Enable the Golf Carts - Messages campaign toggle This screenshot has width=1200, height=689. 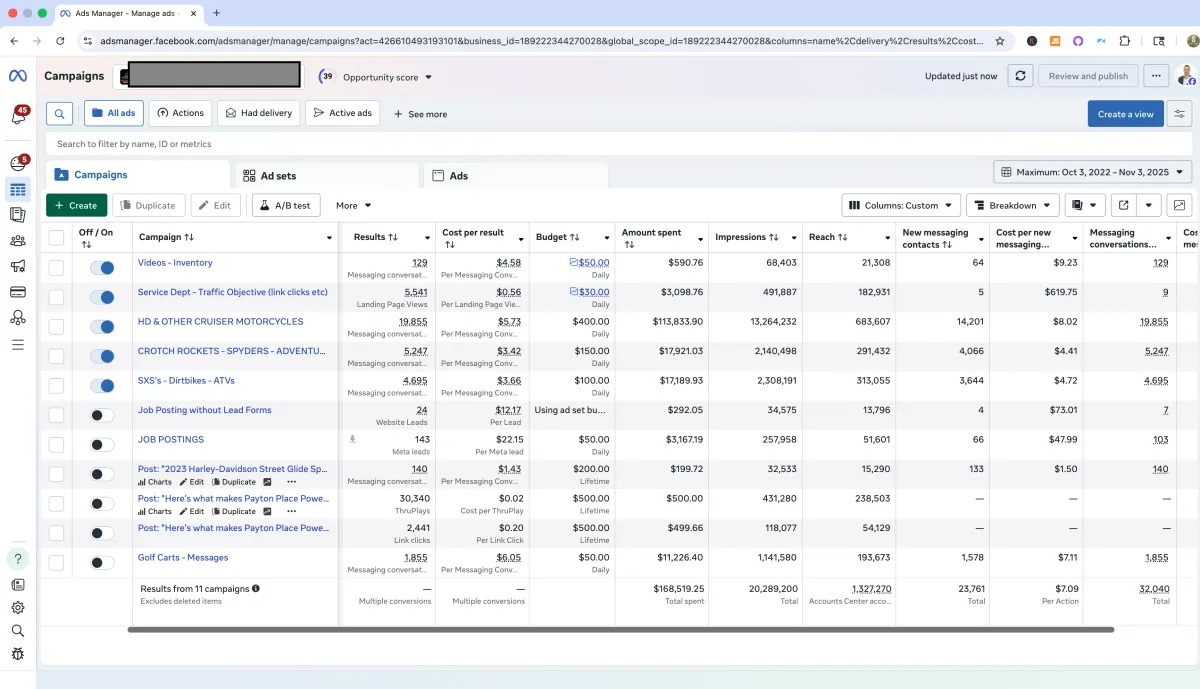pos(101,562)
